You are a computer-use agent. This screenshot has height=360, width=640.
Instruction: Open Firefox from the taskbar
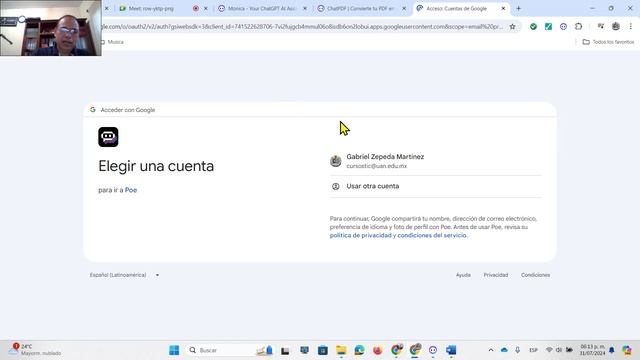point(378,350)
